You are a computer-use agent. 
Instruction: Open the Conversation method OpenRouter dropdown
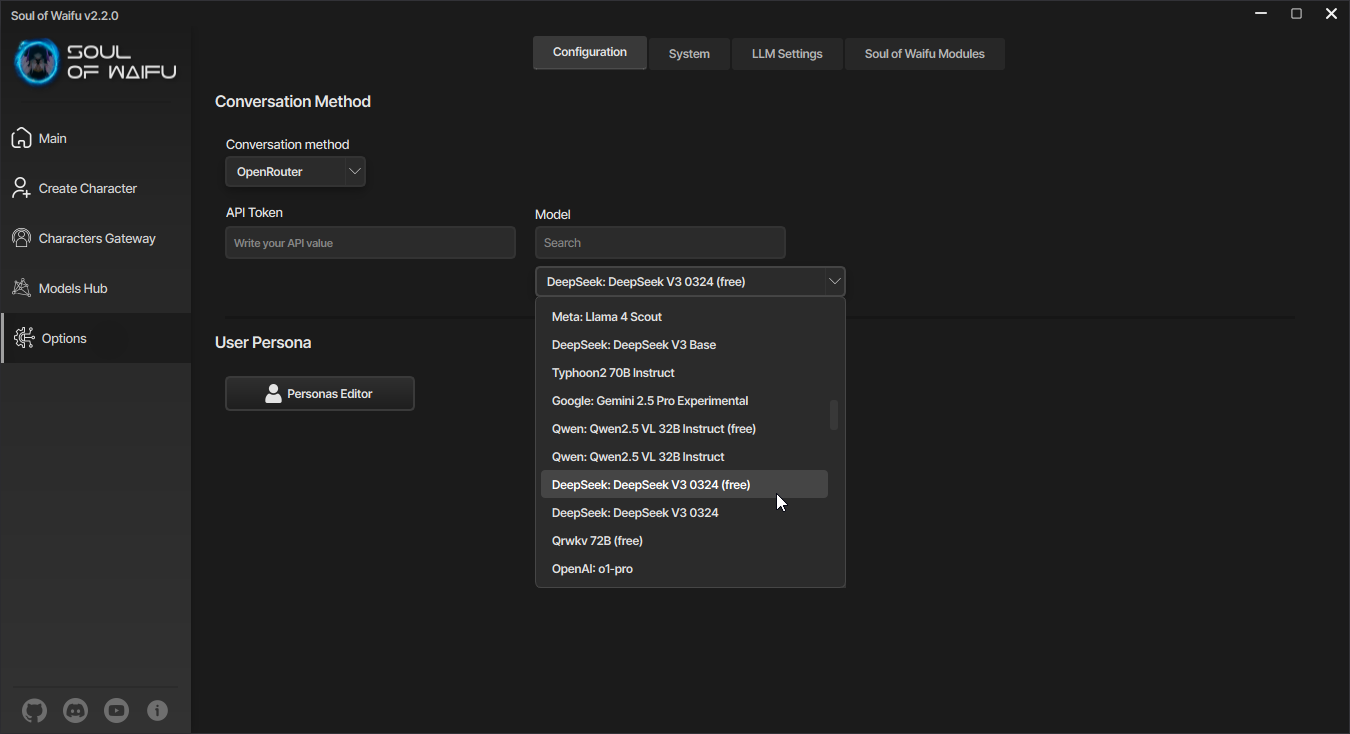pos(295,172)
